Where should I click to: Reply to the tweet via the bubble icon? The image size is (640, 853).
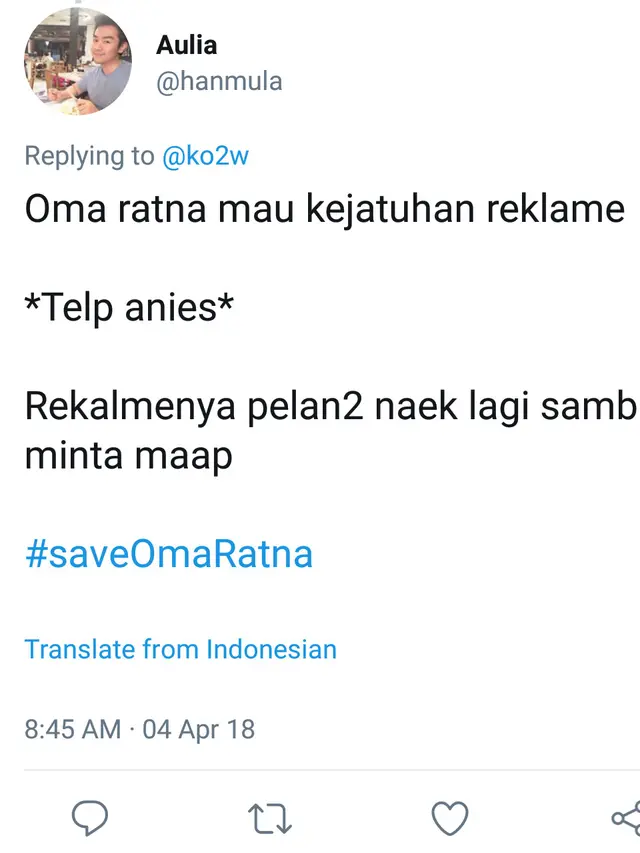91,817
